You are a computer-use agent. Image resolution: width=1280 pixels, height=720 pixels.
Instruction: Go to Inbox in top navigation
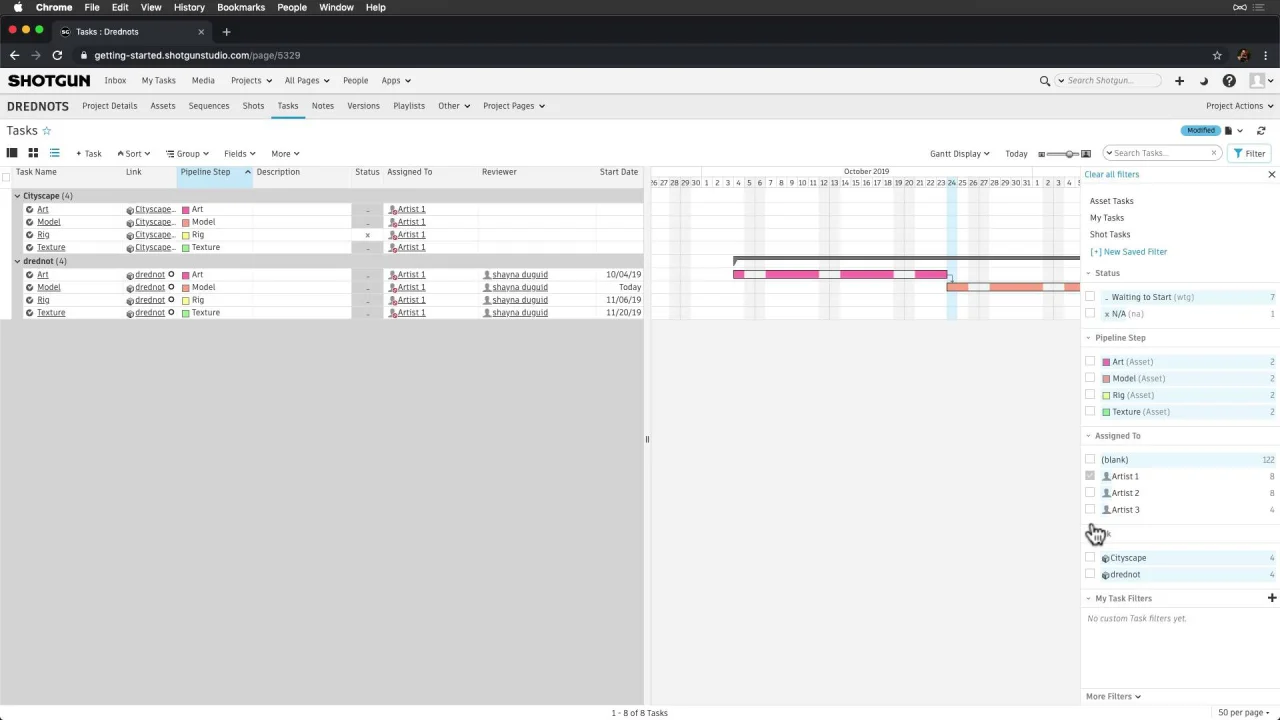[x=115, y=81]
